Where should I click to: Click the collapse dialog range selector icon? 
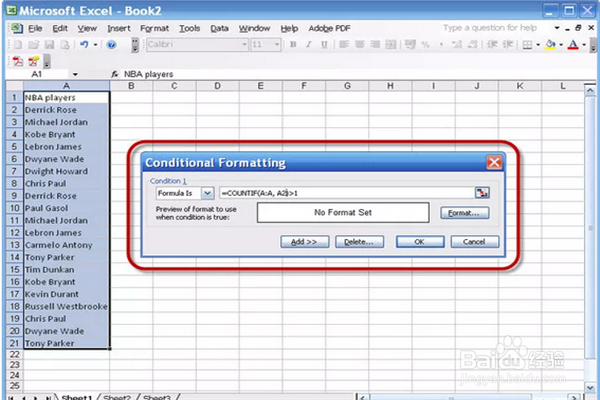tap(482, 193)
